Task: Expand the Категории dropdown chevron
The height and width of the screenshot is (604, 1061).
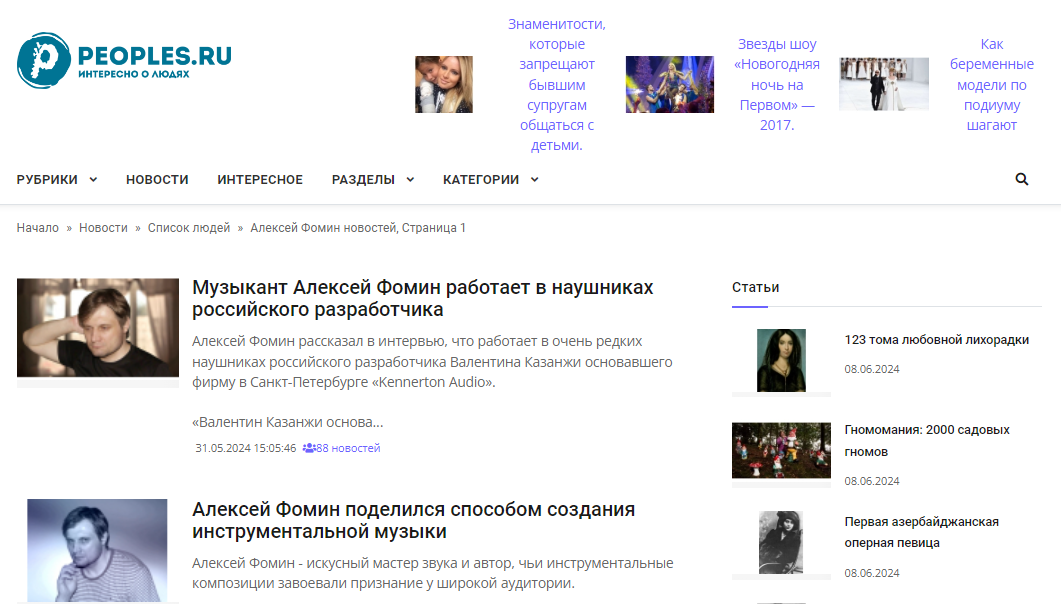Action: click(535, 180)
